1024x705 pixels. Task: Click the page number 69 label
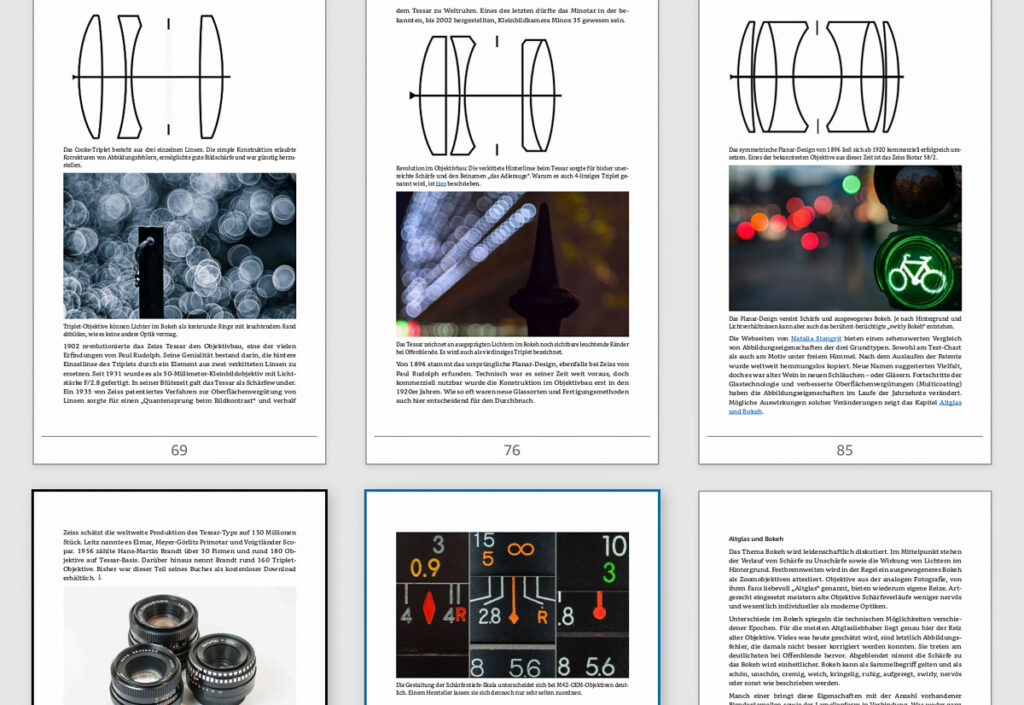coord(178,450)
